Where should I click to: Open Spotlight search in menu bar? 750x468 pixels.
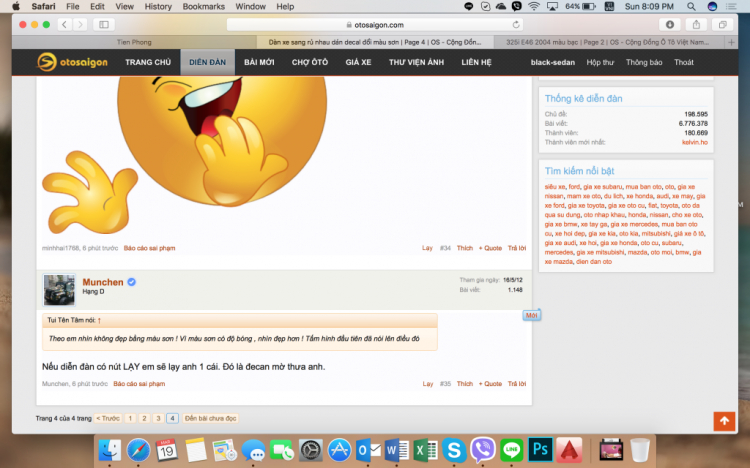(x=691, y=6)
